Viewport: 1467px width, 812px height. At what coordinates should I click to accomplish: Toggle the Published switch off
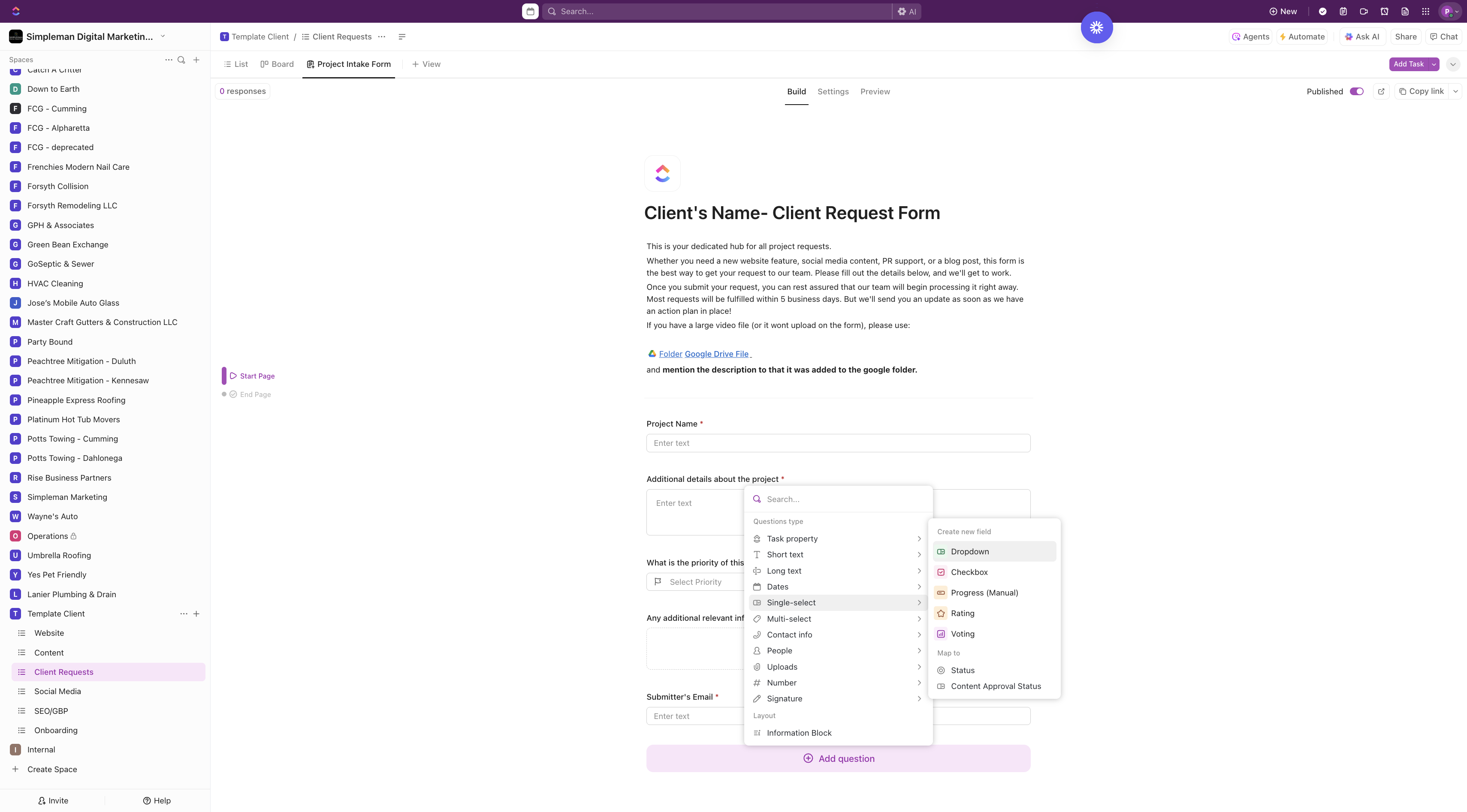click(x=1356, y=92)
